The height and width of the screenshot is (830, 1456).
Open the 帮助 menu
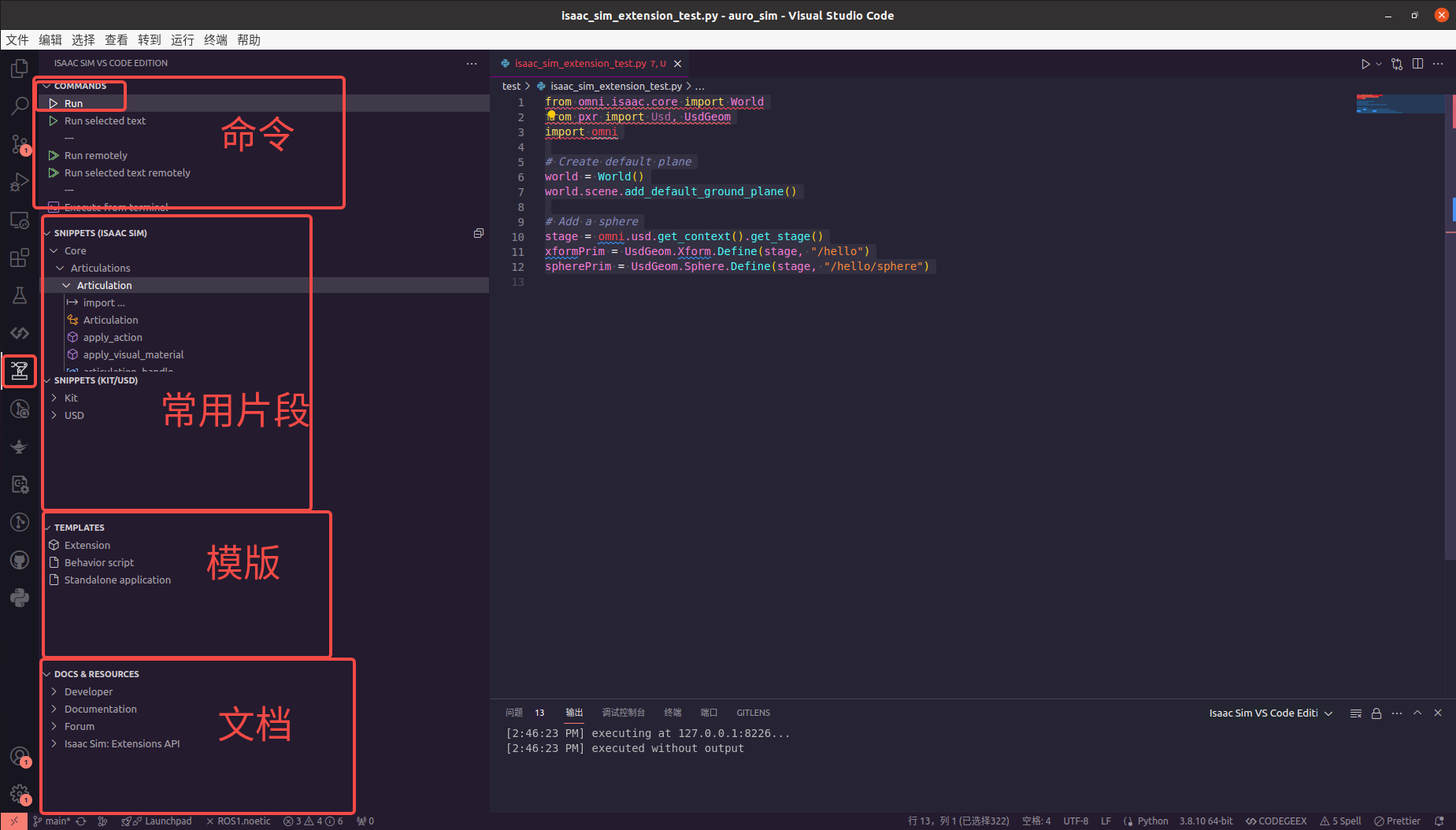click(x=249, y=40)
